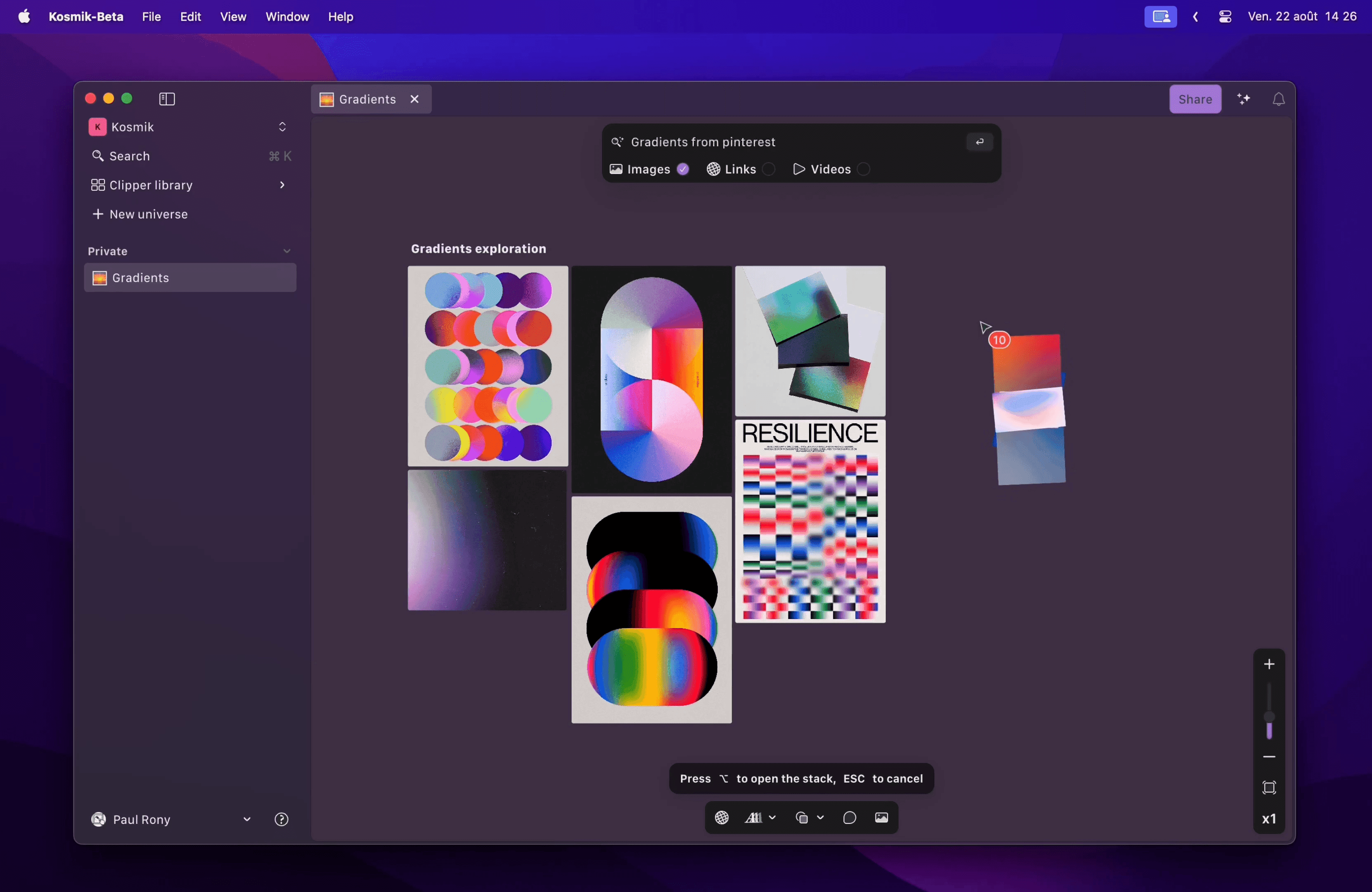Select the text tool in bottom toolbar
This screenshot has height=892, width=1372.
753,818
